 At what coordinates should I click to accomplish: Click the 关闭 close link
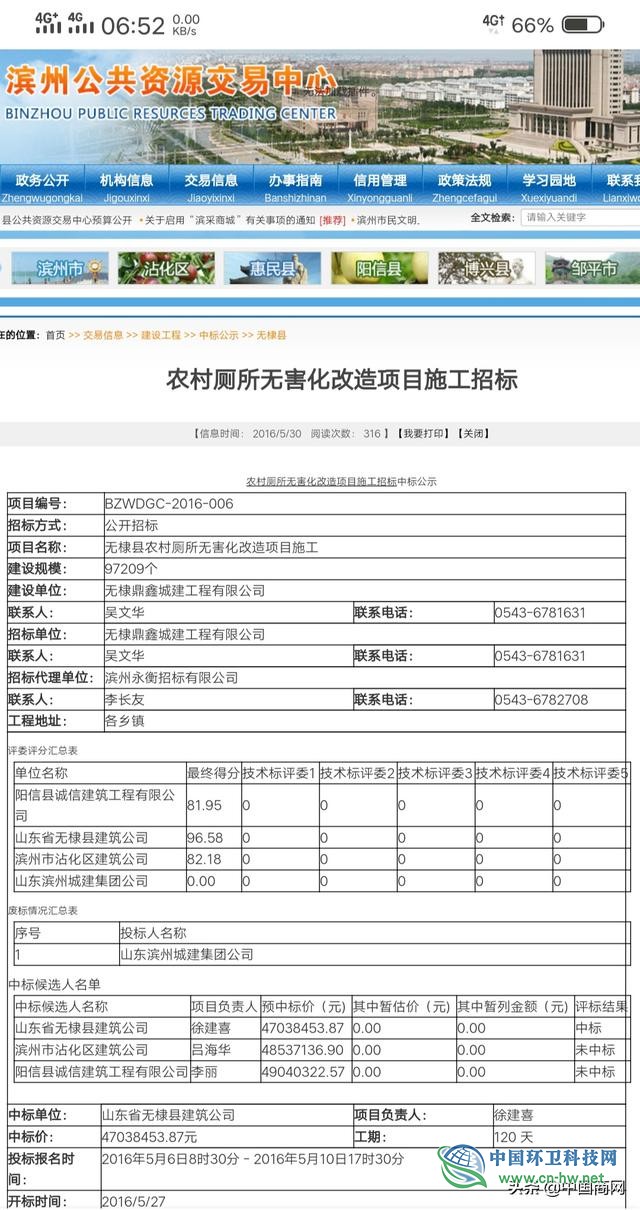473,433
